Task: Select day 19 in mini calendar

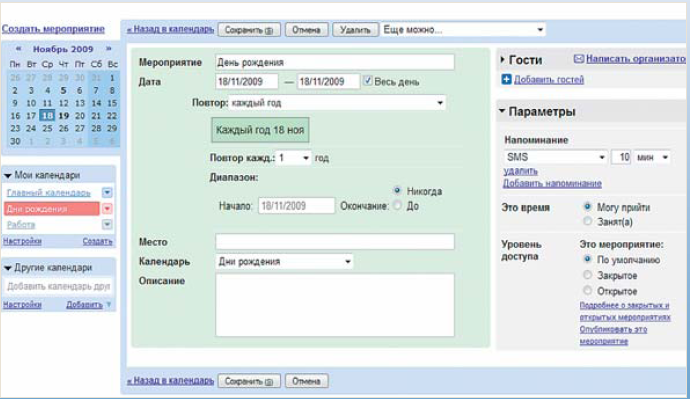Action: click(x=63, y=116)
